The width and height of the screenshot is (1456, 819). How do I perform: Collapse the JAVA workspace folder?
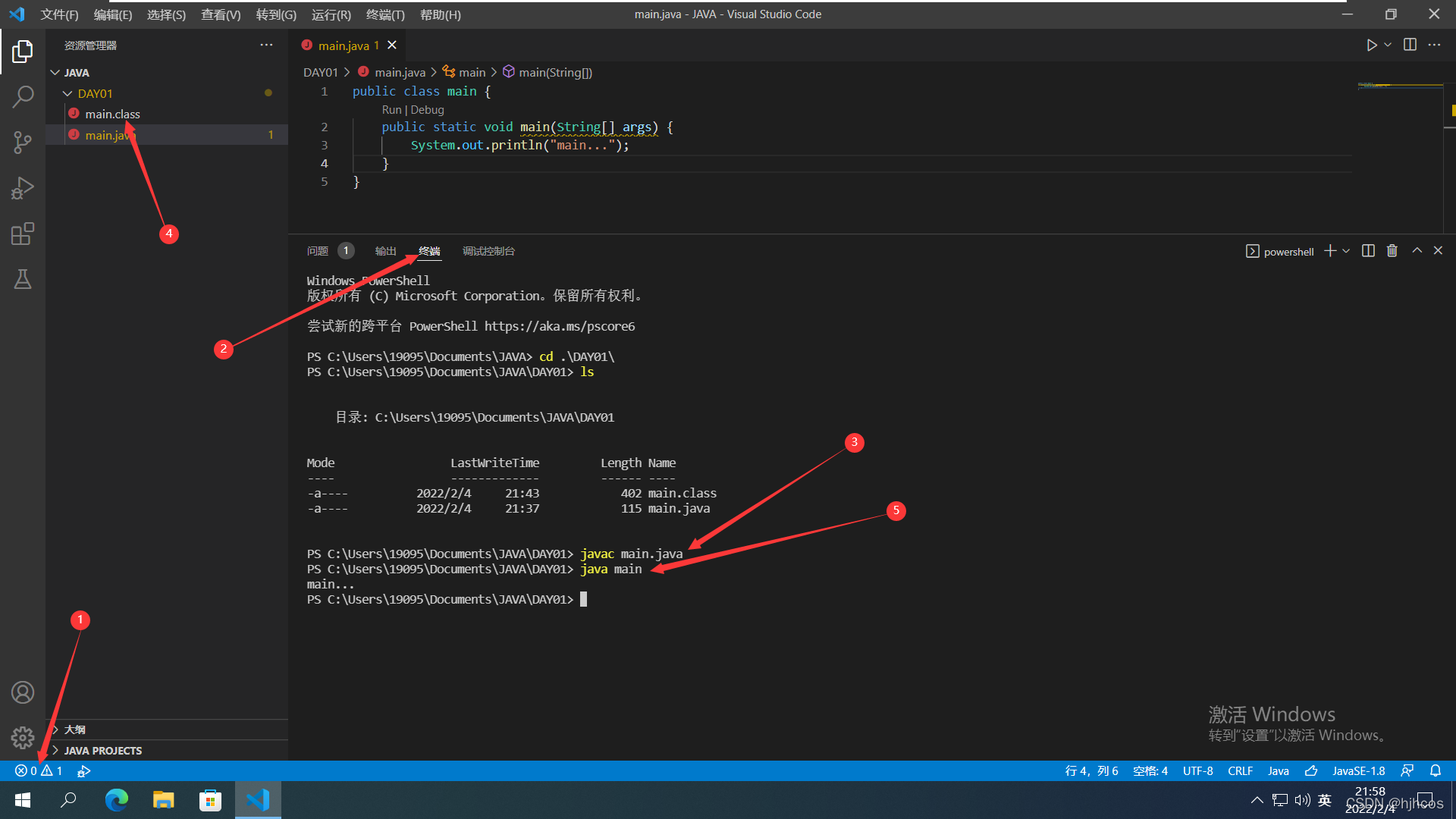tap(167, 73)
